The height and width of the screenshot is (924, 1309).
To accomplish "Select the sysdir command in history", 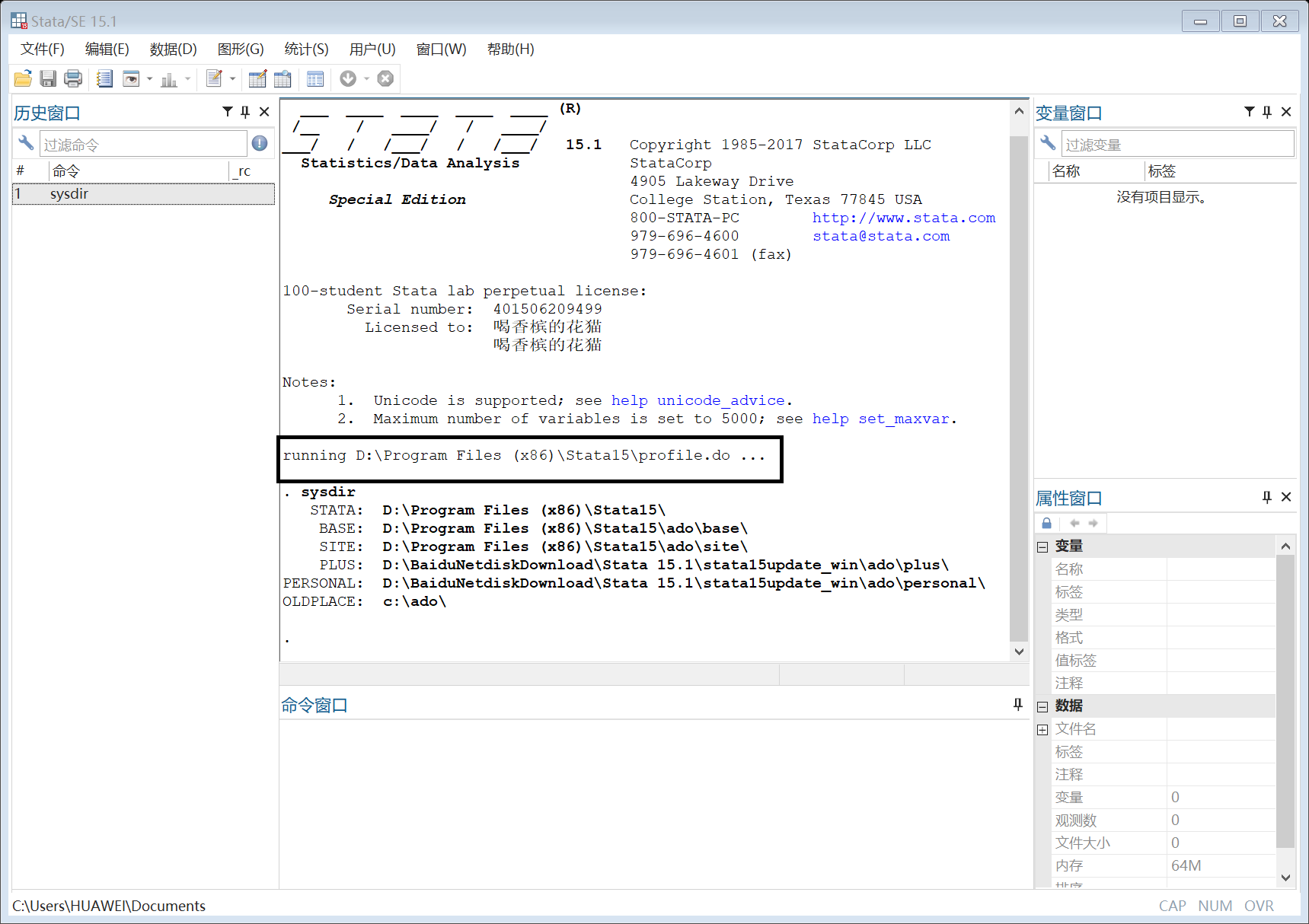I will pyautogui.click(x=143, y=194).
